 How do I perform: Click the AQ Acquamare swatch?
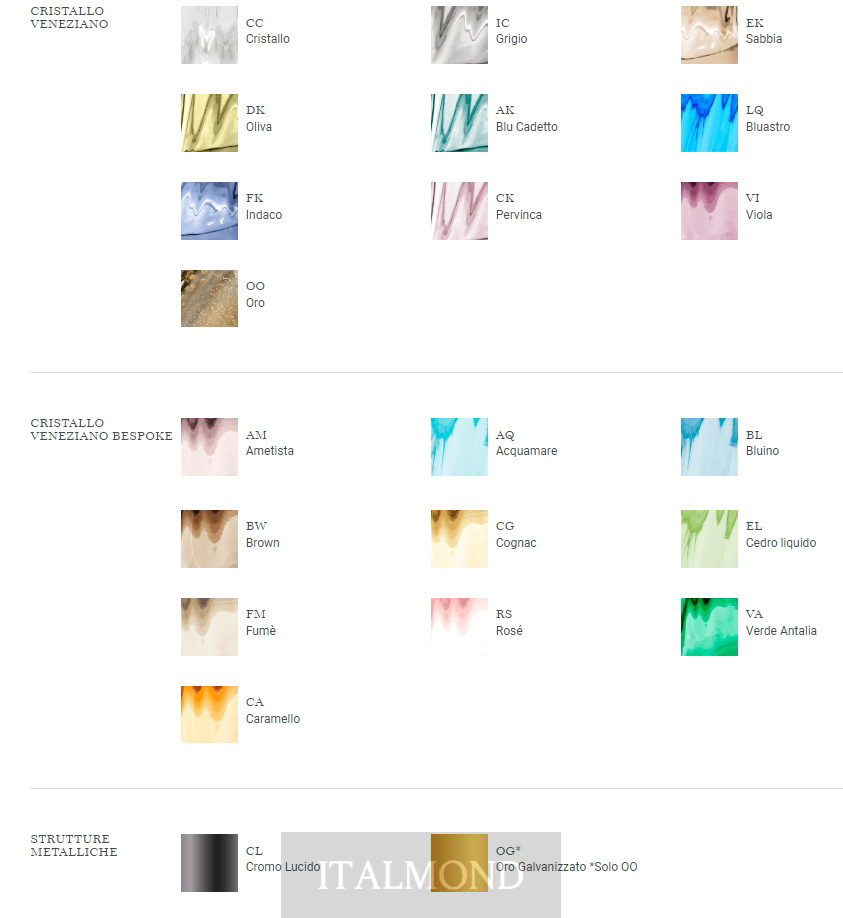(459, 447)
